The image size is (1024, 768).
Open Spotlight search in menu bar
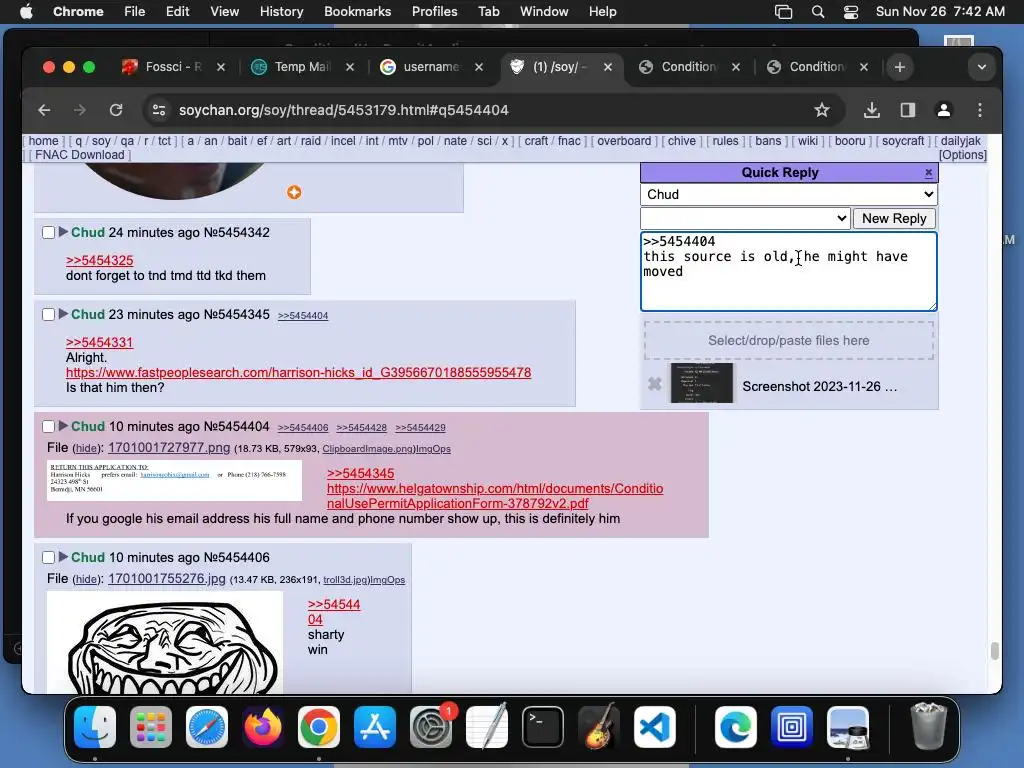pos(818,12)
